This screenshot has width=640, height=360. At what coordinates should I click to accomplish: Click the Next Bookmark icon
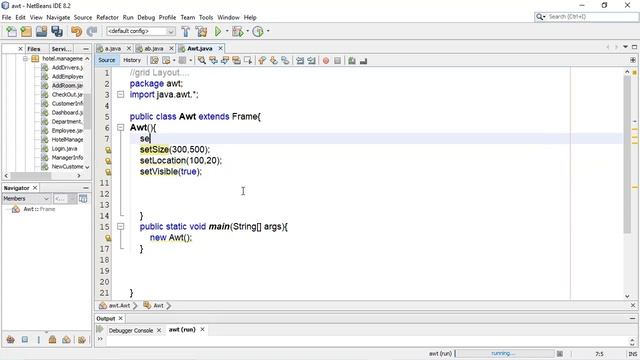(x=273, y=60)
